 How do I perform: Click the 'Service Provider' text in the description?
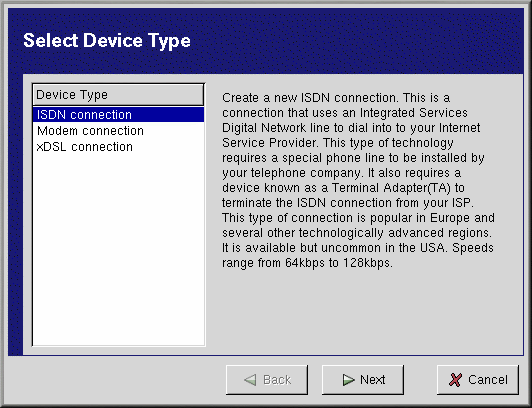pos(269,143)
